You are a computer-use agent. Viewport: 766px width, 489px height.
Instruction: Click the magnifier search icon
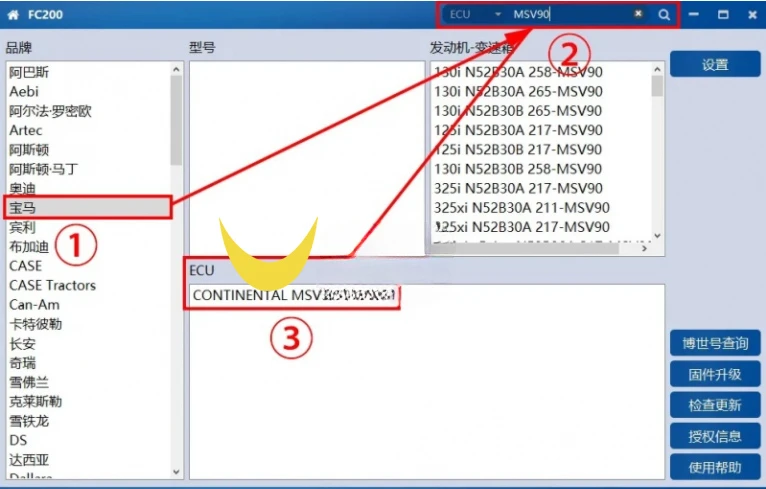click(663, 15)
